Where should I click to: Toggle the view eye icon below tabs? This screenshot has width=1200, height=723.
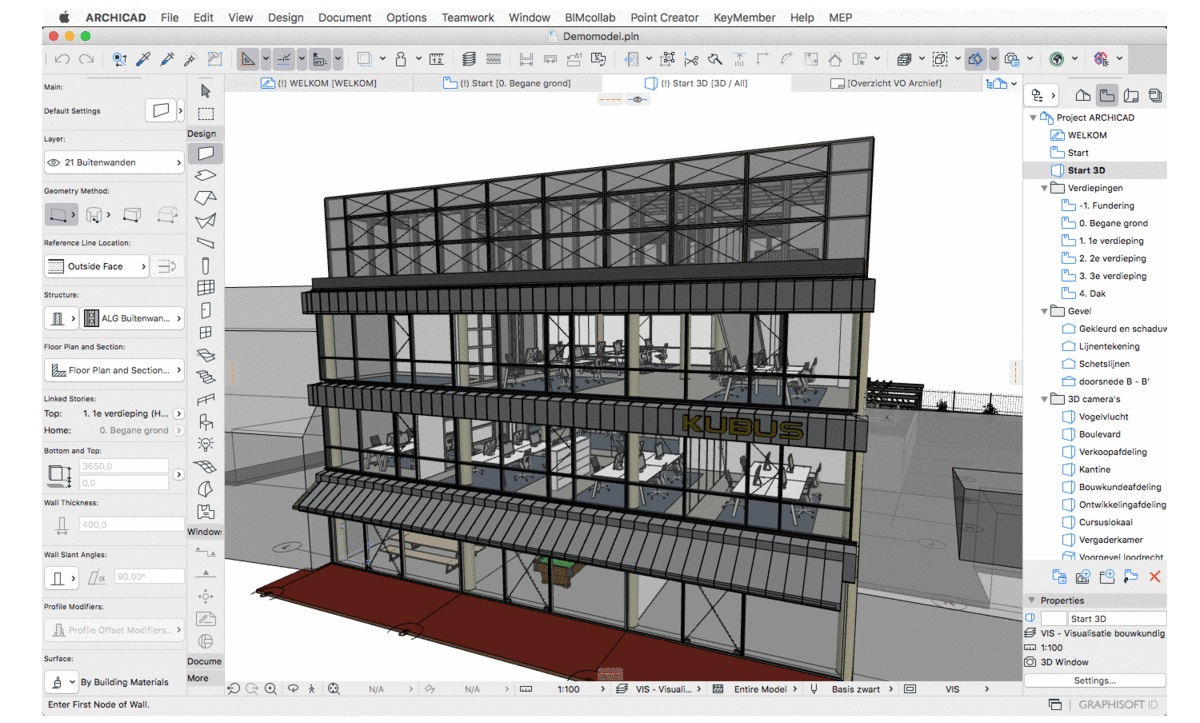638,100
